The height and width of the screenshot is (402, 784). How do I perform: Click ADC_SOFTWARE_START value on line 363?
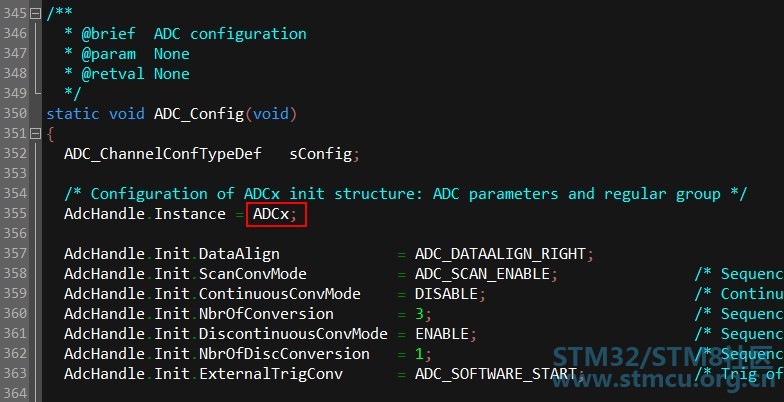point(496,374)
